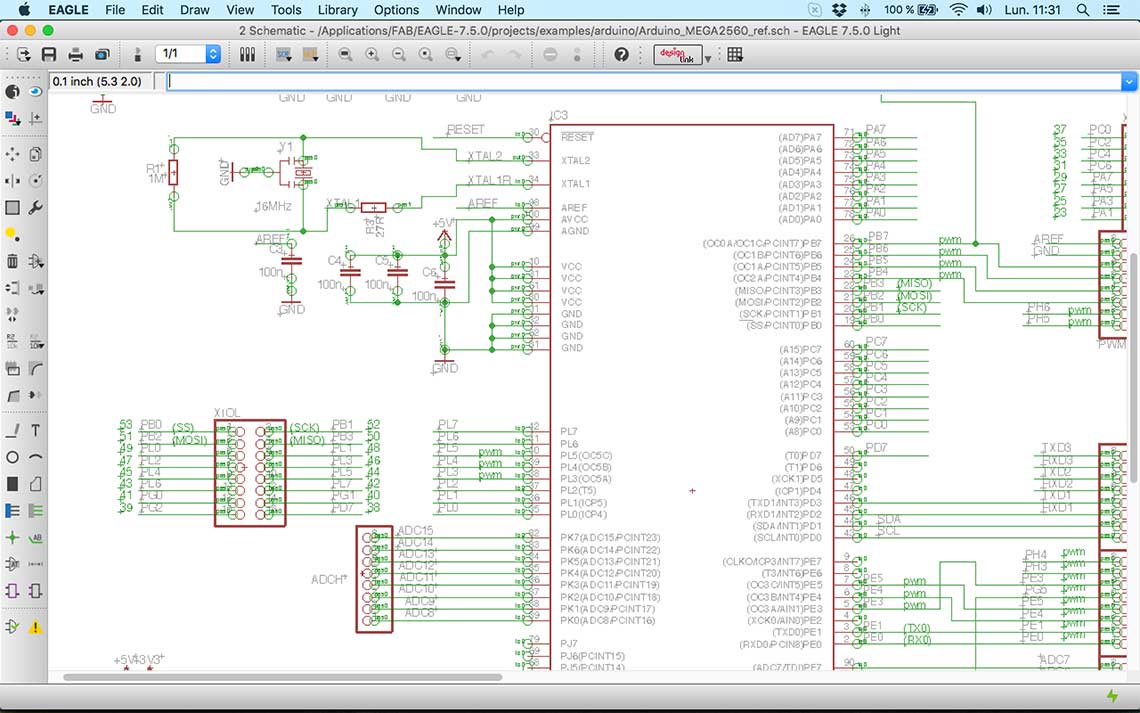Viewport: 1140px width, 713px height.
Task: Open the sheet selector 1/1 dropdown
Action: click(x=188, y=54)
